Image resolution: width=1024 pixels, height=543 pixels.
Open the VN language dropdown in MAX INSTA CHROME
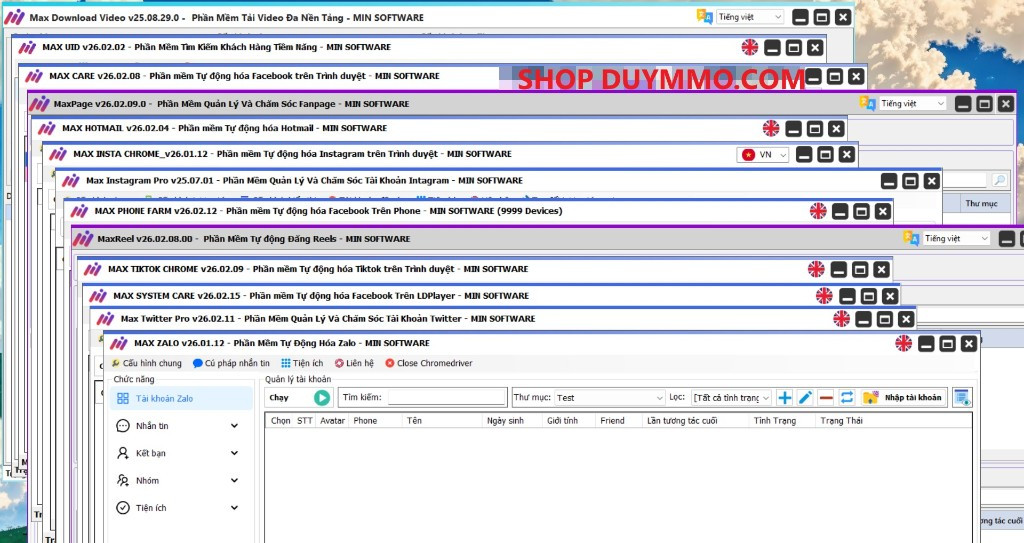point(763,155)
